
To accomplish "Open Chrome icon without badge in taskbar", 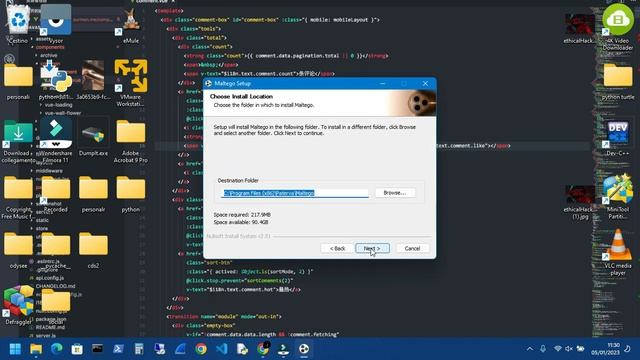I will tap(201, 349).
